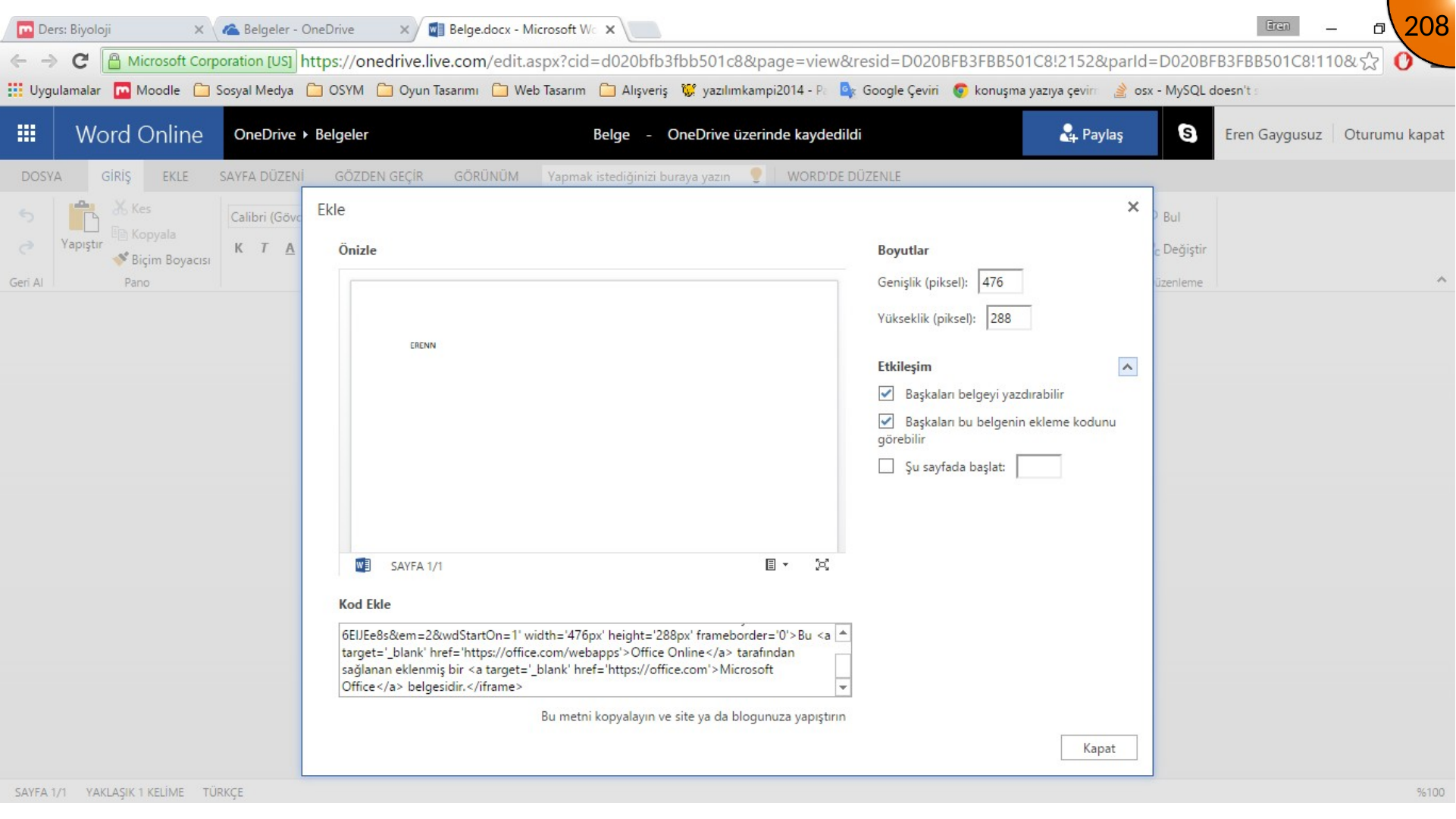Click the lightbulb Tell Me icon
This screenshot has height=819, width=1456.
(756, 175)
